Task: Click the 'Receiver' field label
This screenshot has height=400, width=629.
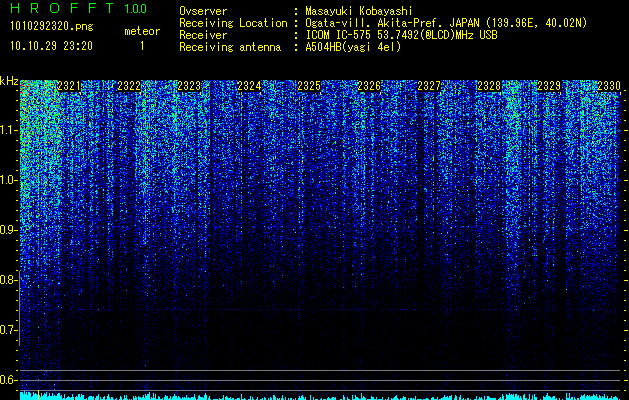Action: click(x=203, y=35)
